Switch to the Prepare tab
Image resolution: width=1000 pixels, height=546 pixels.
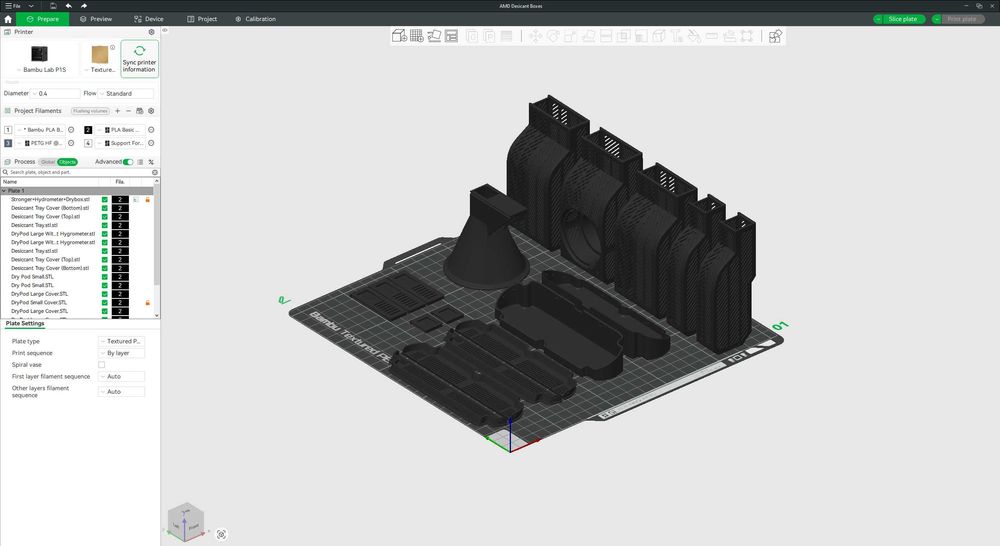click(43, 19)
